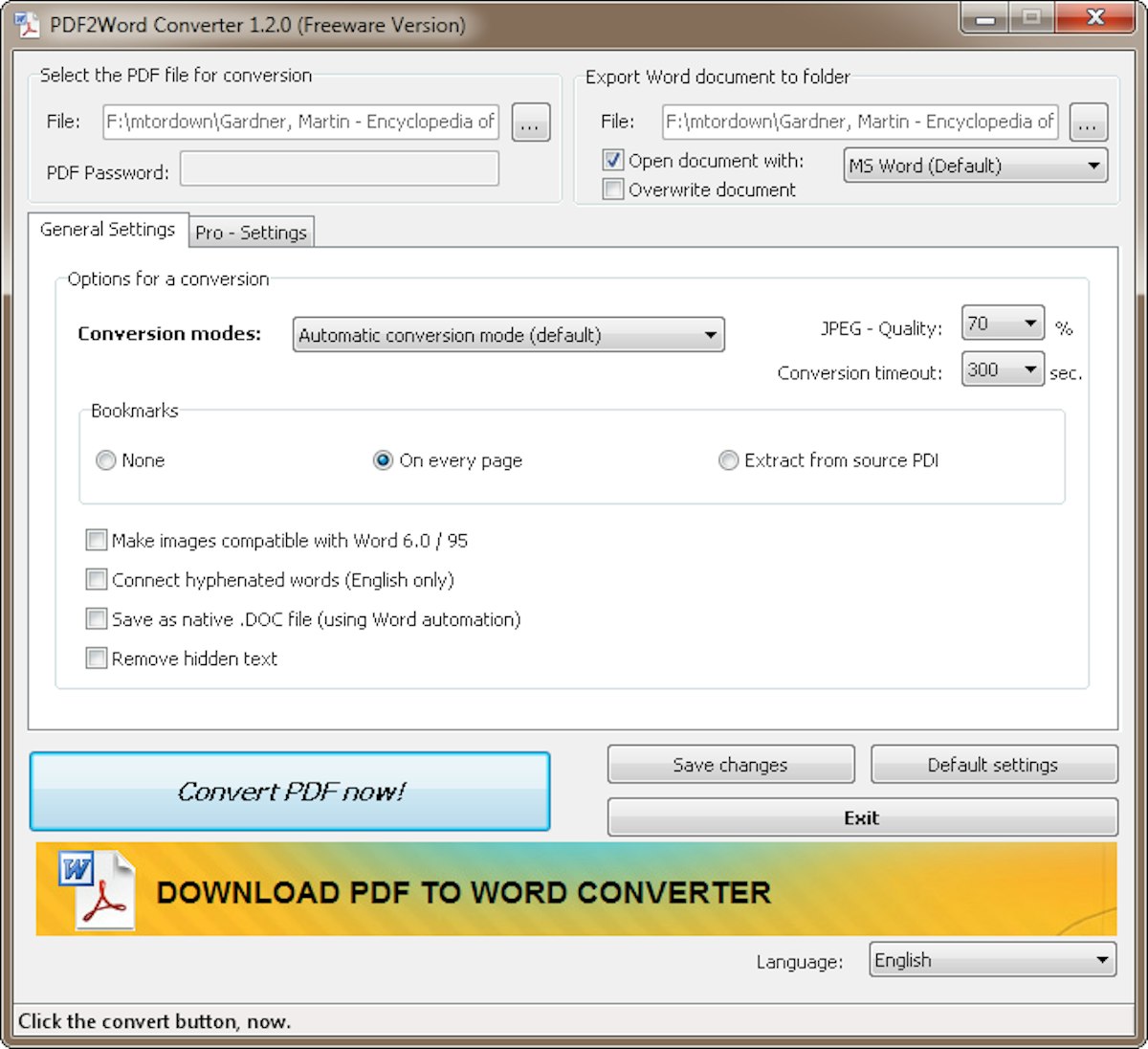This screenshot has height=1049, width=1148.
Task: Click inside the PDF Password field
Action: click(x=338, y=171)
